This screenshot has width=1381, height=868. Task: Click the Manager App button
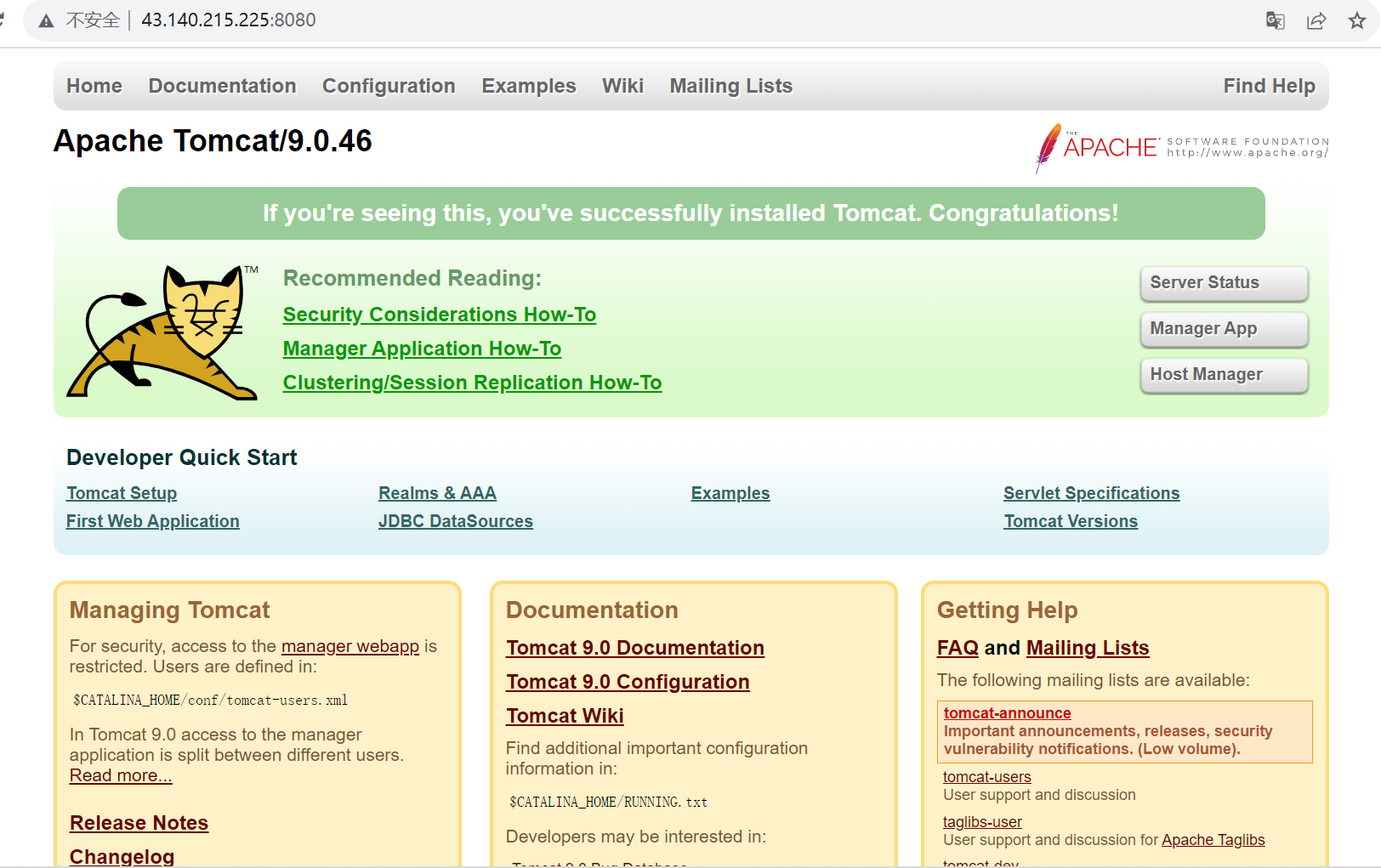click(x=1224, y=329)
